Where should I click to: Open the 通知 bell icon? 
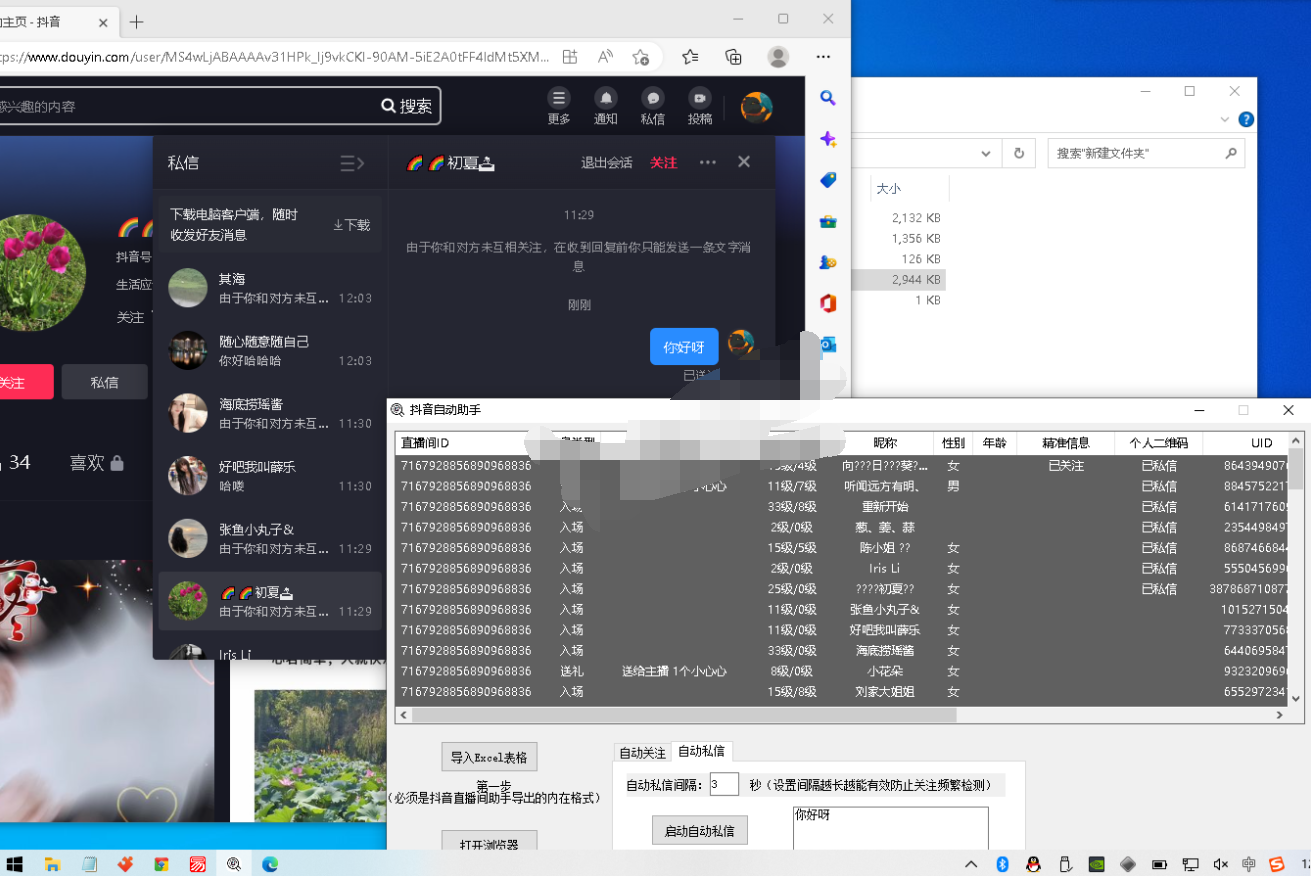pos(606,99)
